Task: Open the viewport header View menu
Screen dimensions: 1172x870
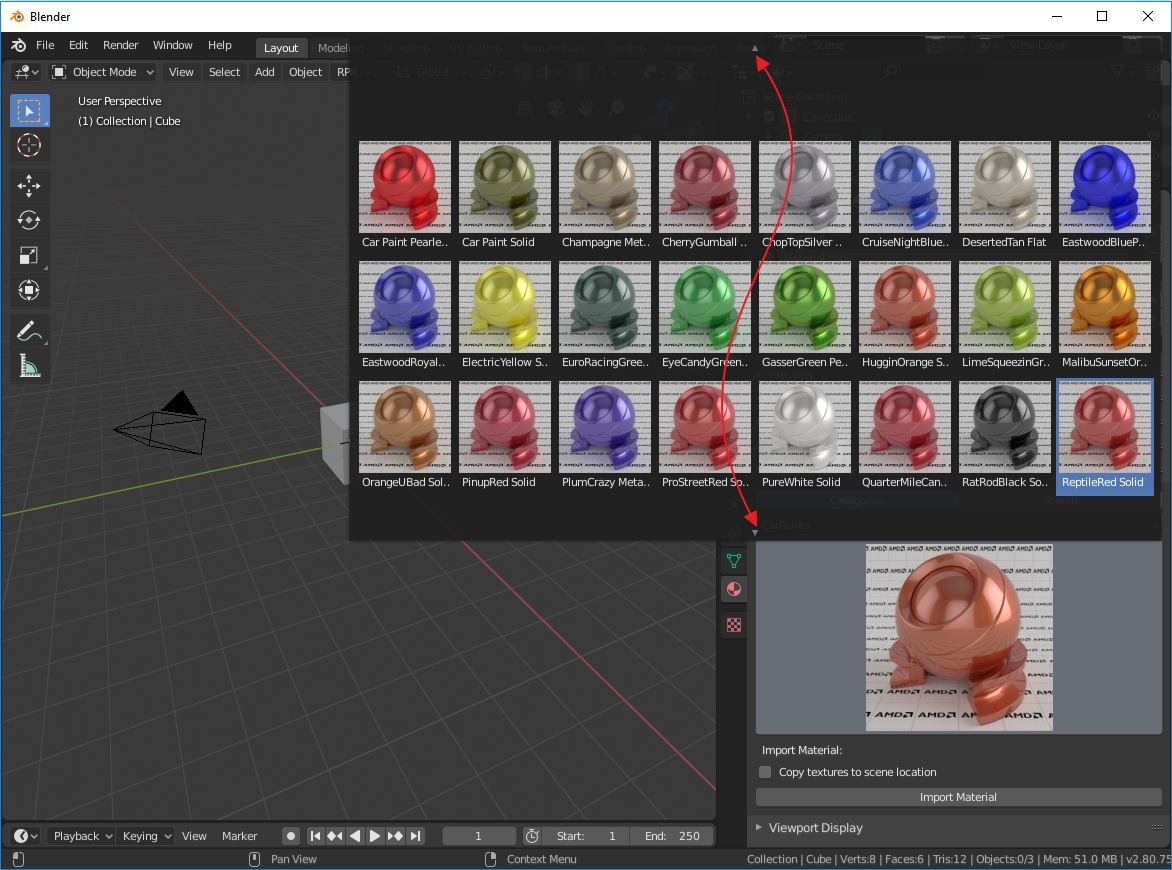Action: pos(181,72)
